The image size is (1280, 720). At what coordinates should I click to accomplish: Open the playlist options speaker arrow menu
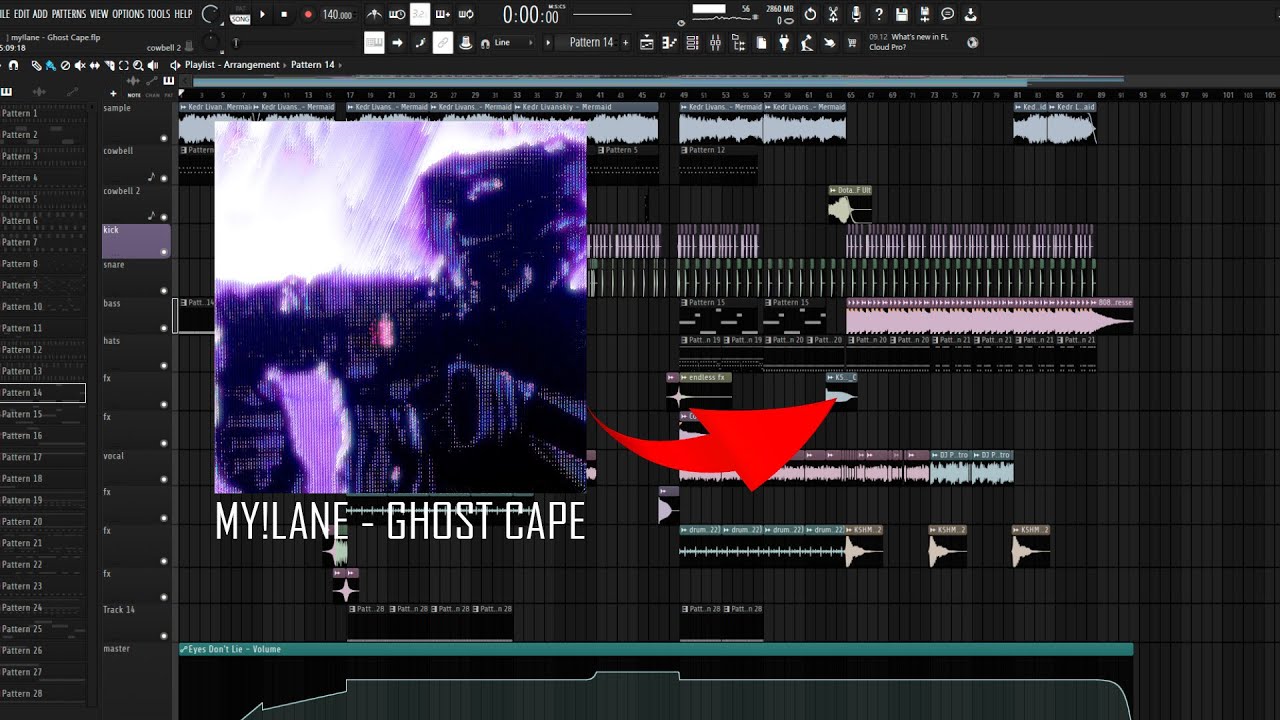point(176,65)
